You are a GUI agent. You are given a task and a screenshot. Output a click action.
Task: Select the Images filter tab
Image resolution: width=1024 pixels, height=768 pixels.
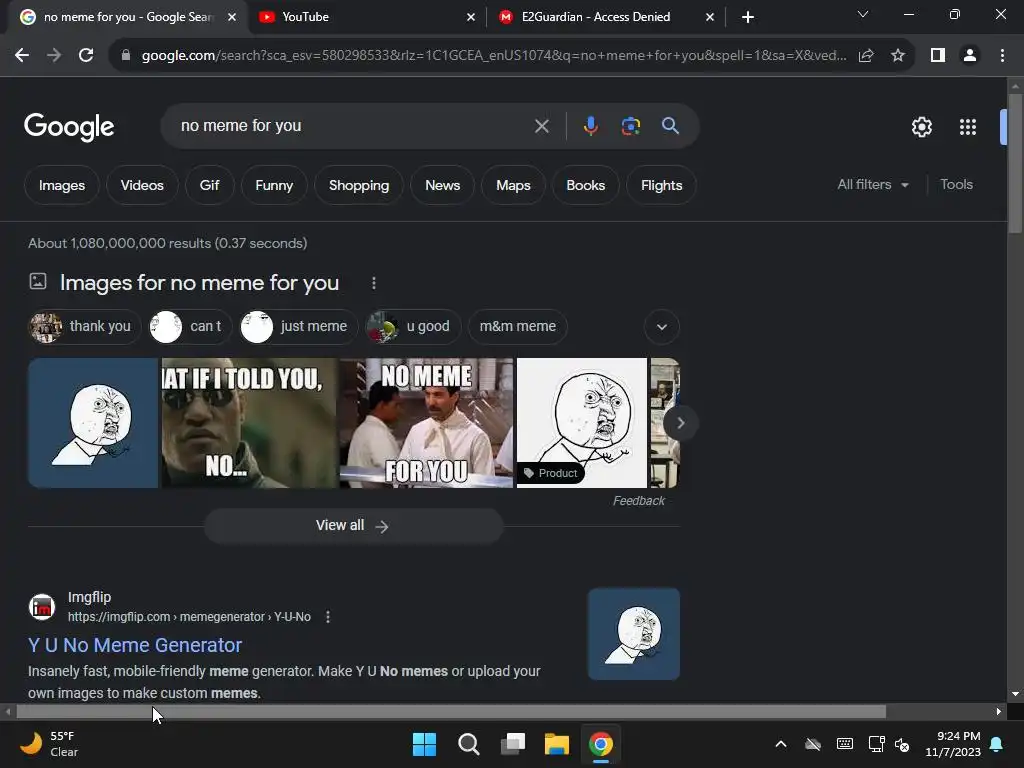click(61, 185)
